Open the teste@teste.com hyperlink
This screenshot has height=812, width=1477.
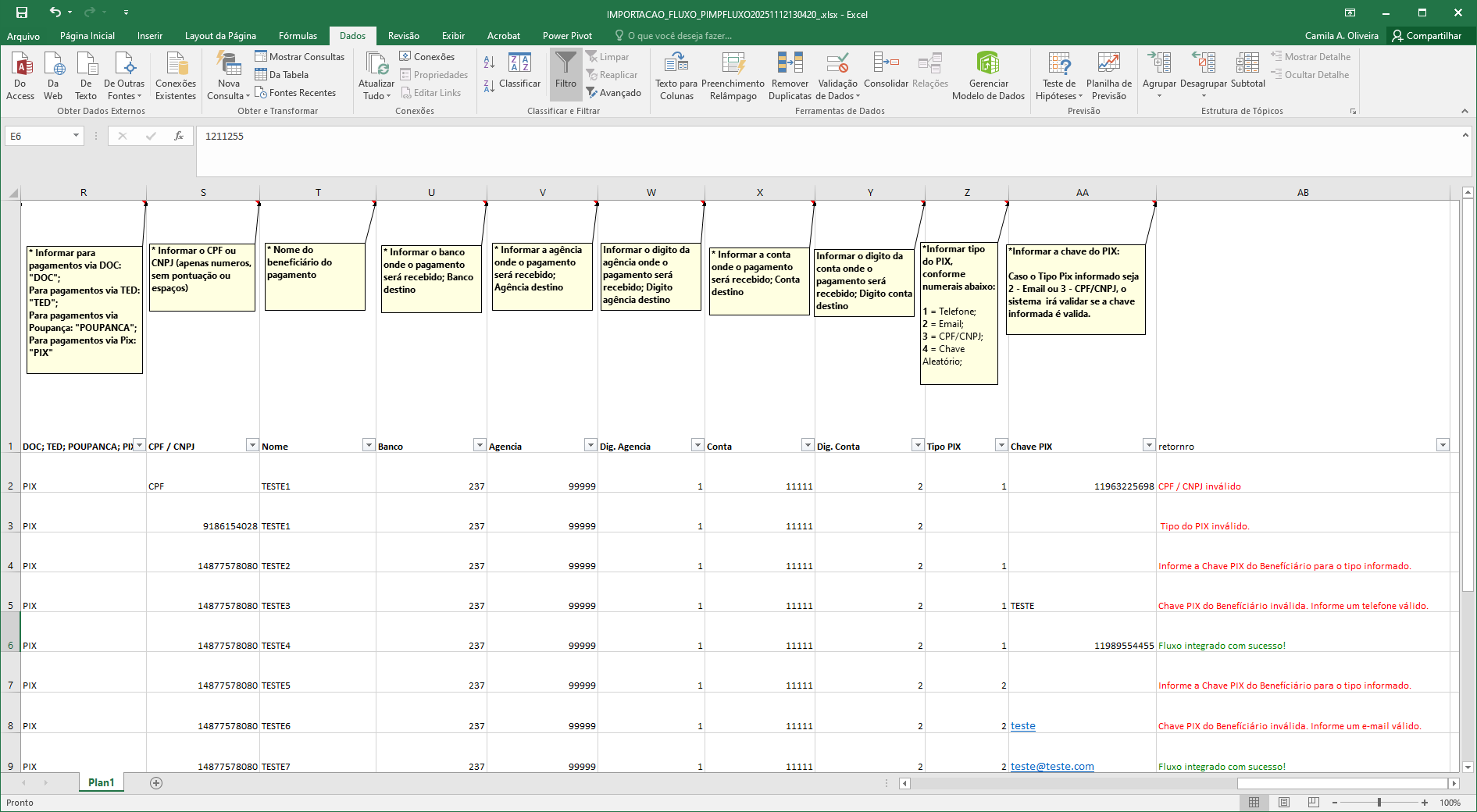point(1052,767)
